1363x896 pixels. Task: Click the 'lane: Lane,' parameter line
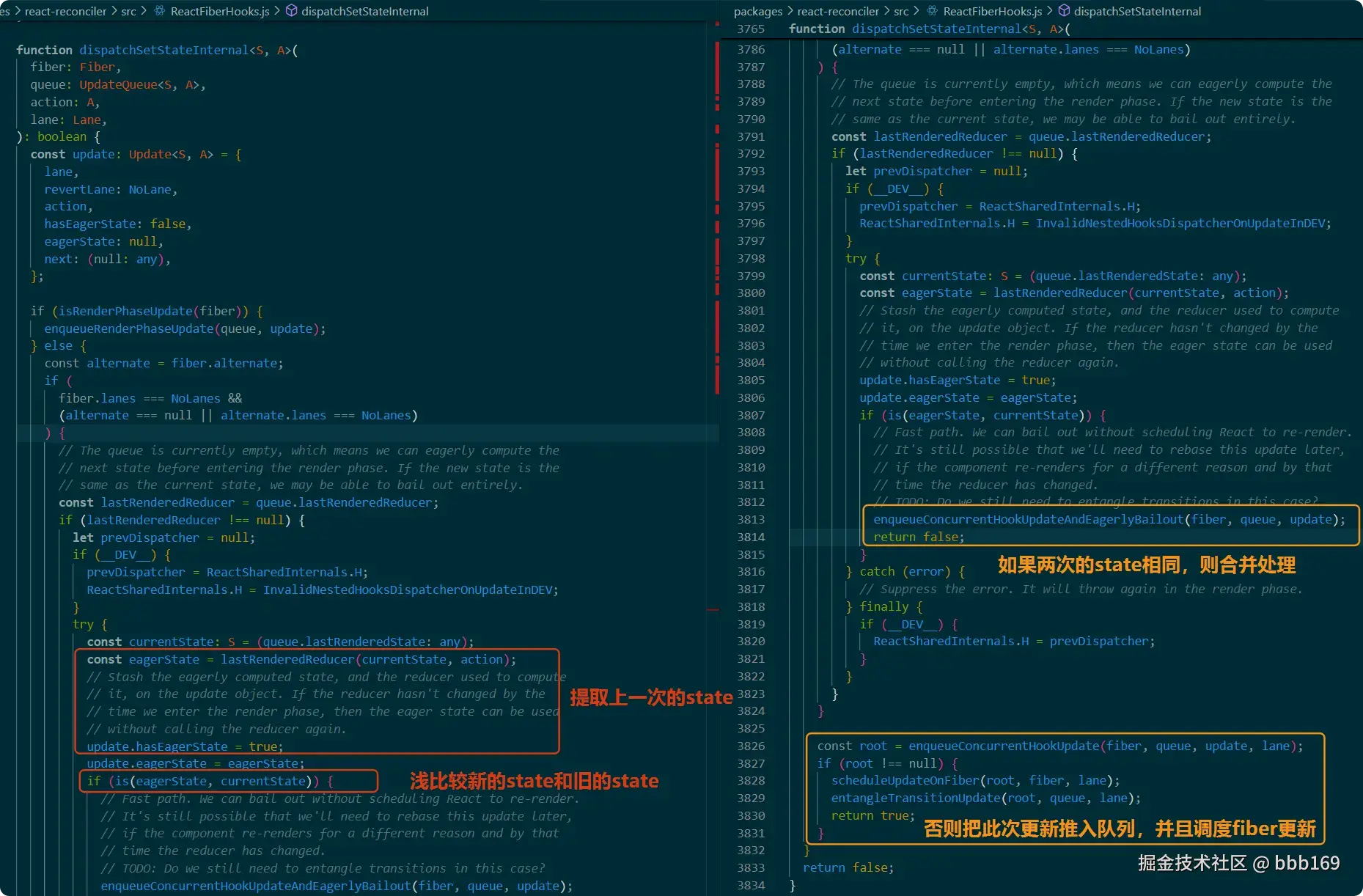click(x=68, y=120)
